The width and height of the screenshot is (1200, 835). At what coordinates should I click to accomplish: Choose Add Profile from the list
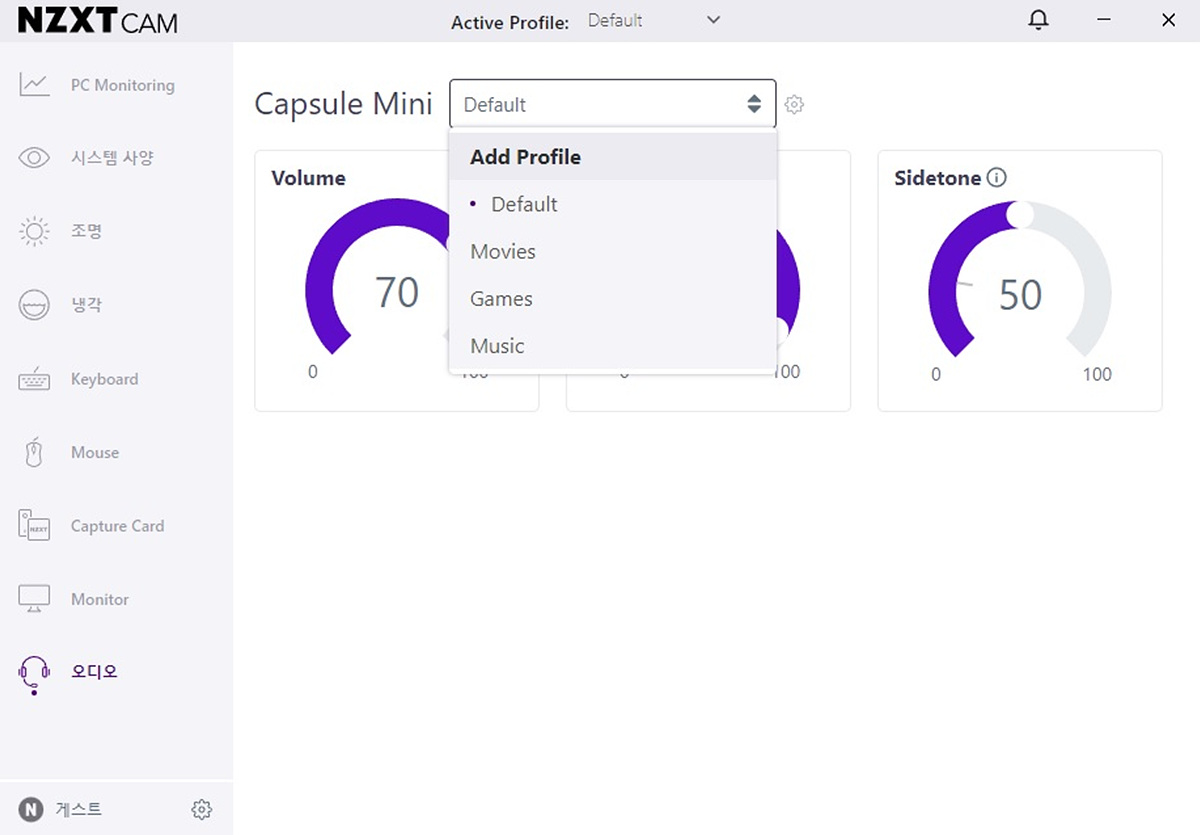[613, 157]
